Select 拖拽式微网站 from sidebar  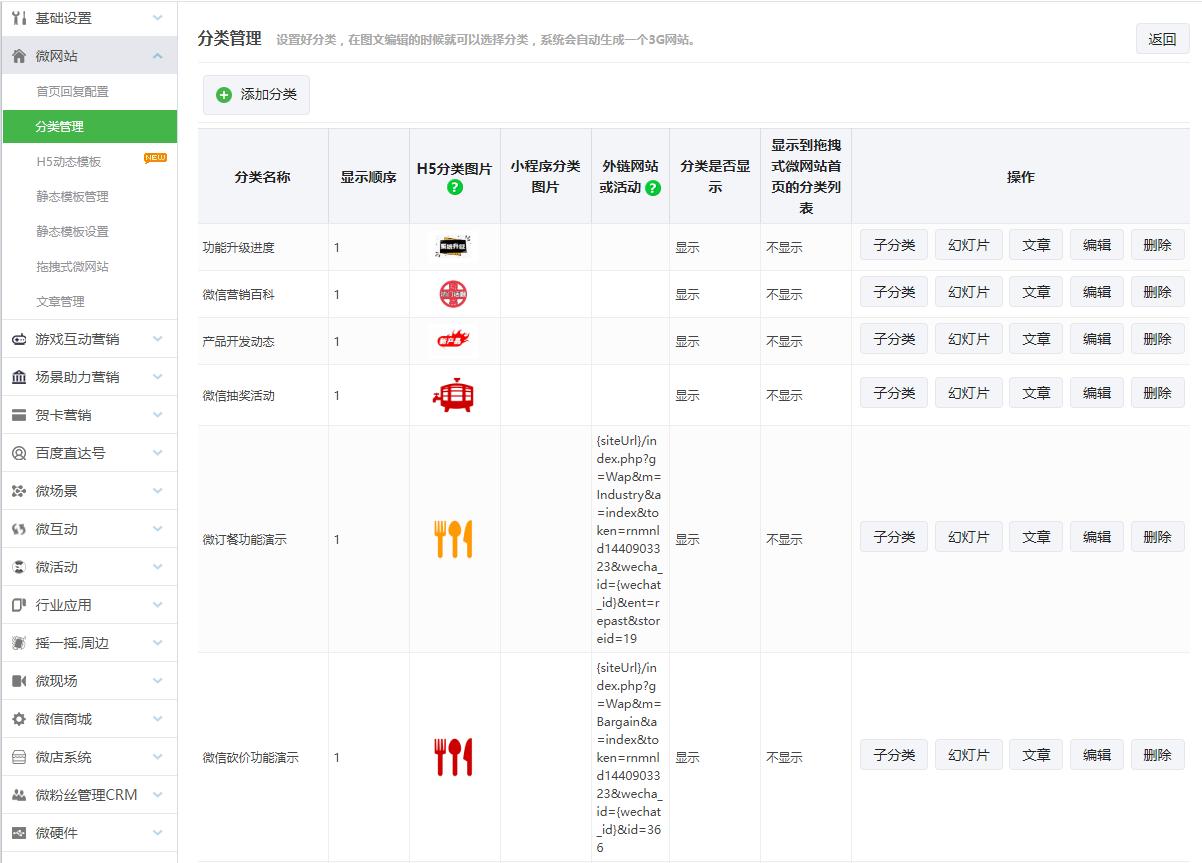coord(72,267)
